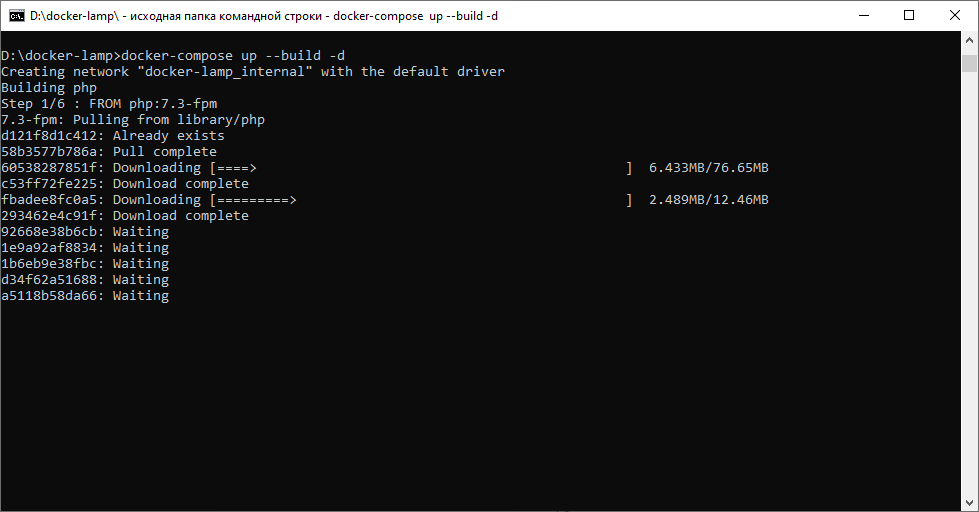The image size is (979, 512).
Task: Click the 'Creating network' output line
Action: tap(253, 72)
